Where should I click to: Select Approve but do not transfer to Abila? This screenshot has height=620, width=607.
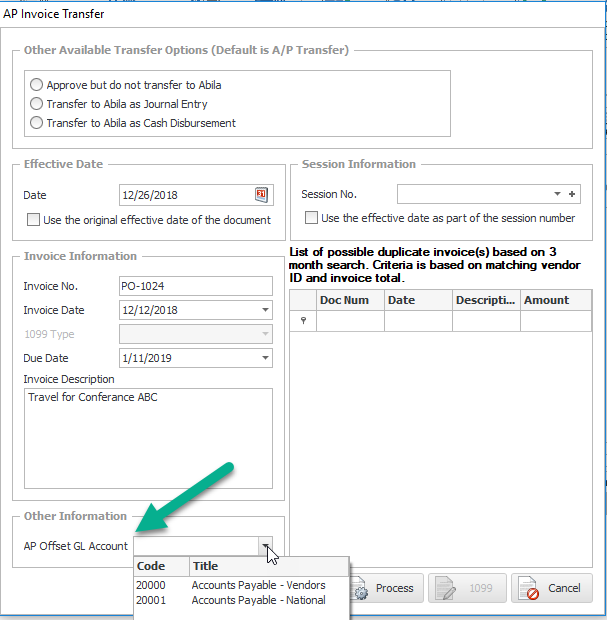click(x=37, y=85)
